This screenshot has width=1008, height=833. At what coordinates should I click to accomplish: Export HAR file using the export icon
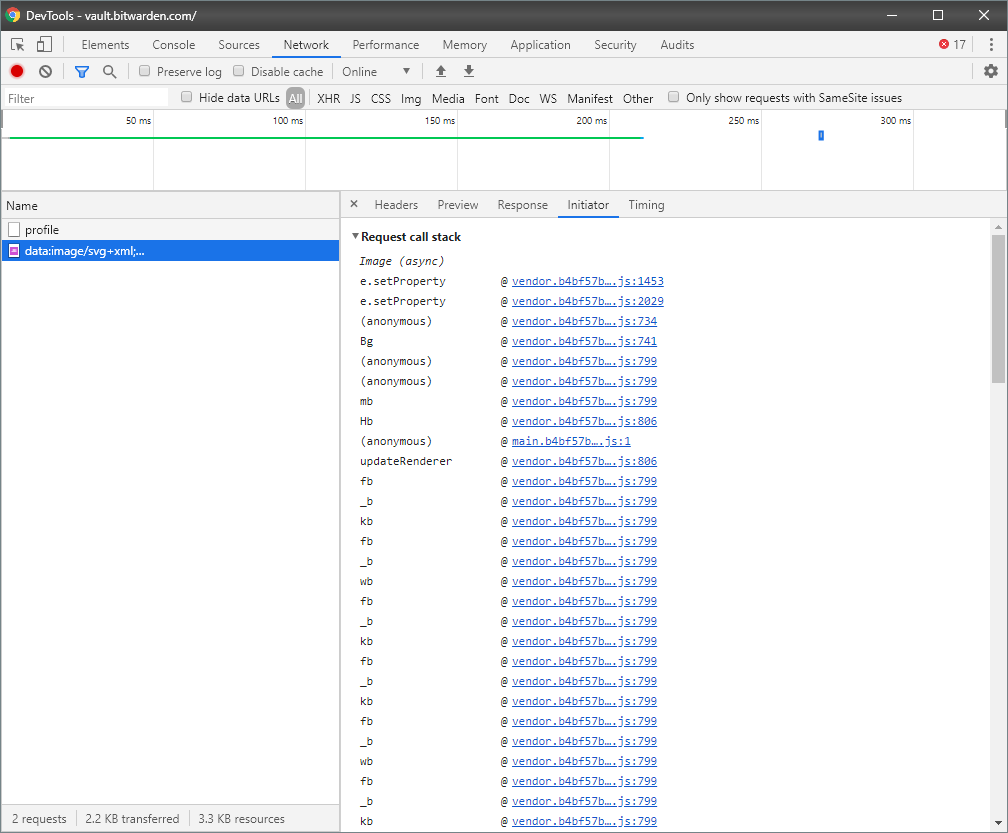[468, 71]
